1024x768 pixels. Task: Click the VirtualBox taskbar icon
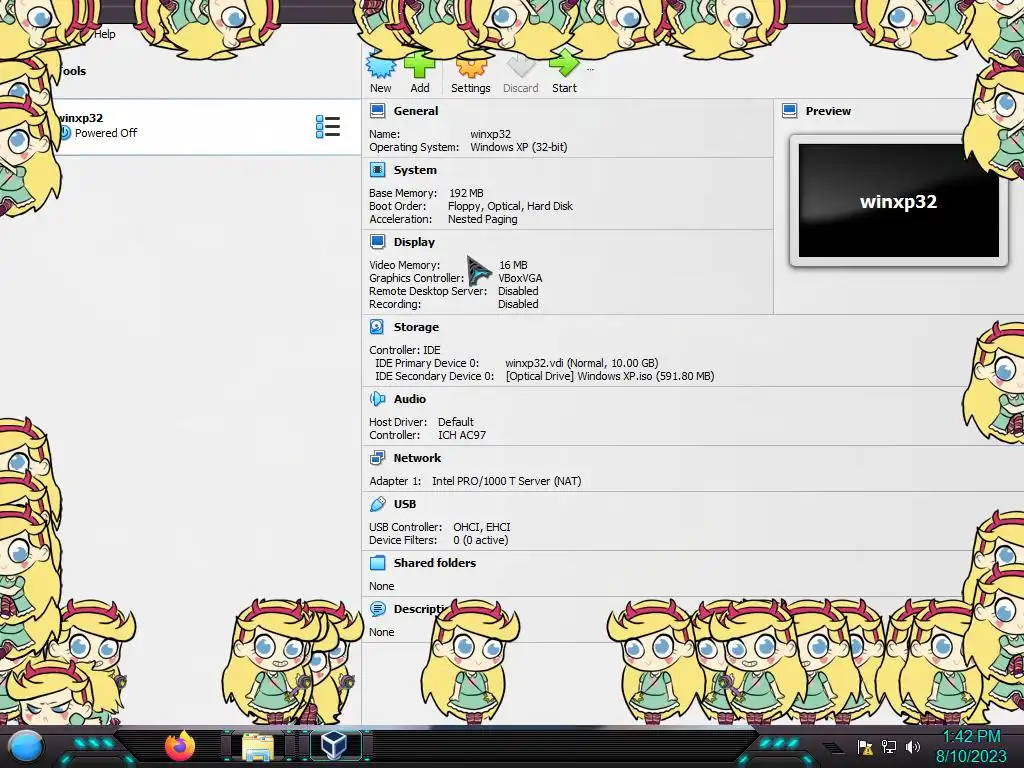(335, 745)
